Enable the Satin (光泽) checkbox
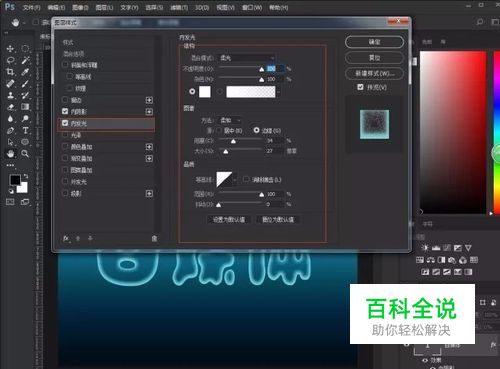 [65, 135]
